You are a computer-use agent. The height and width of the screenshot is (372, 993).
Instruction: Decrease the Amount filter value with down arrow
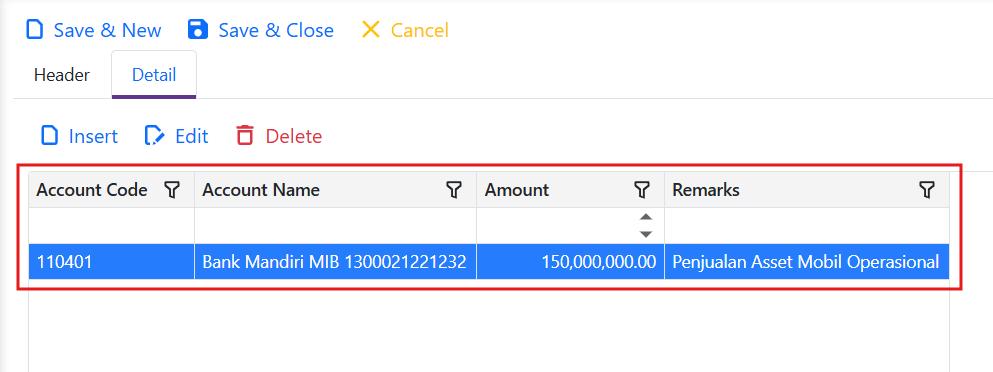(645, 234)
